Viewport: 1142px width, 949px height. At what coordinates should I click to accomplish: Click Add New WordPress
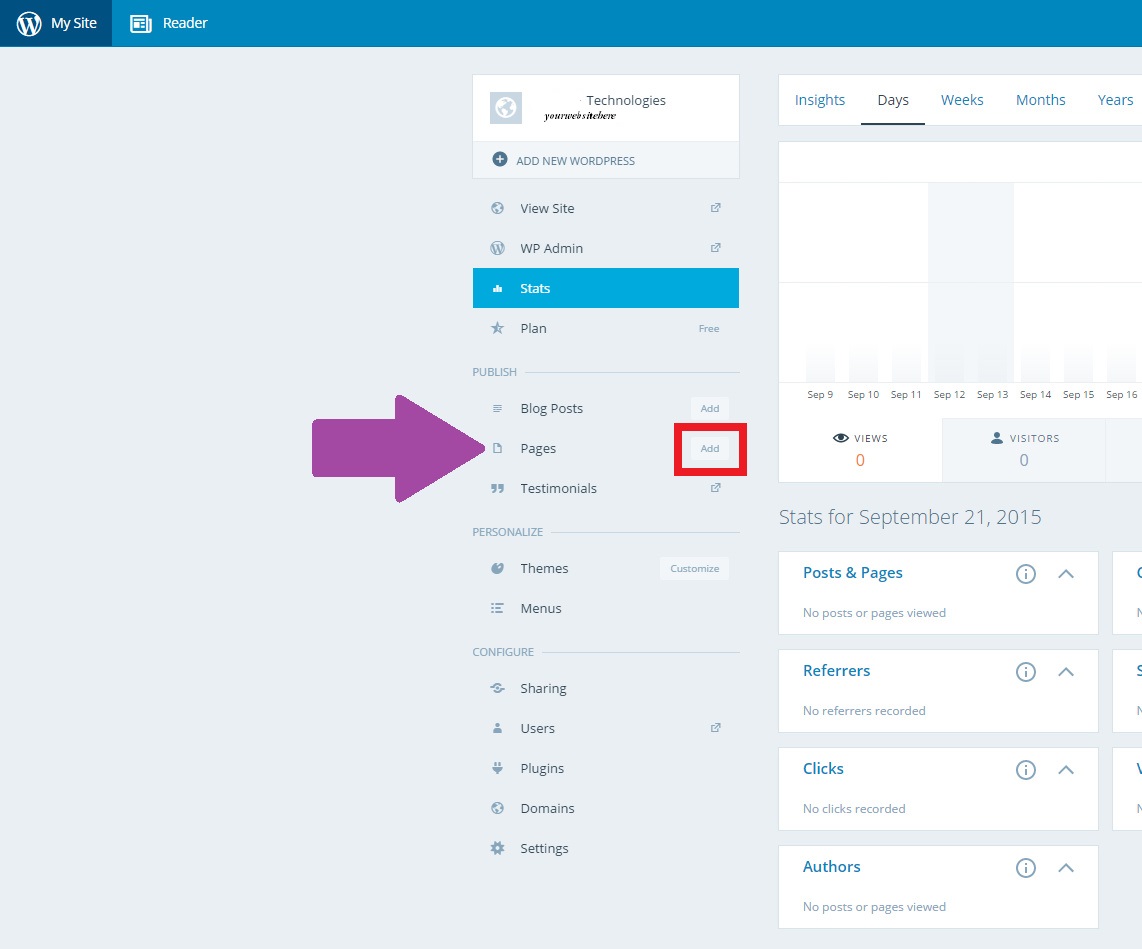pos(575,160)
